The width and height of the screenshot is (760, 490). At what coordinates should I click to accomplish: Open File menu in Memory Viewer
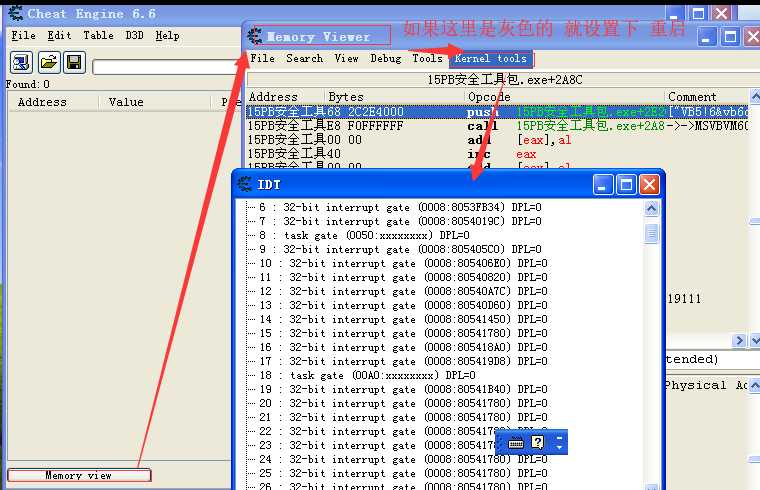click(262, 59)
